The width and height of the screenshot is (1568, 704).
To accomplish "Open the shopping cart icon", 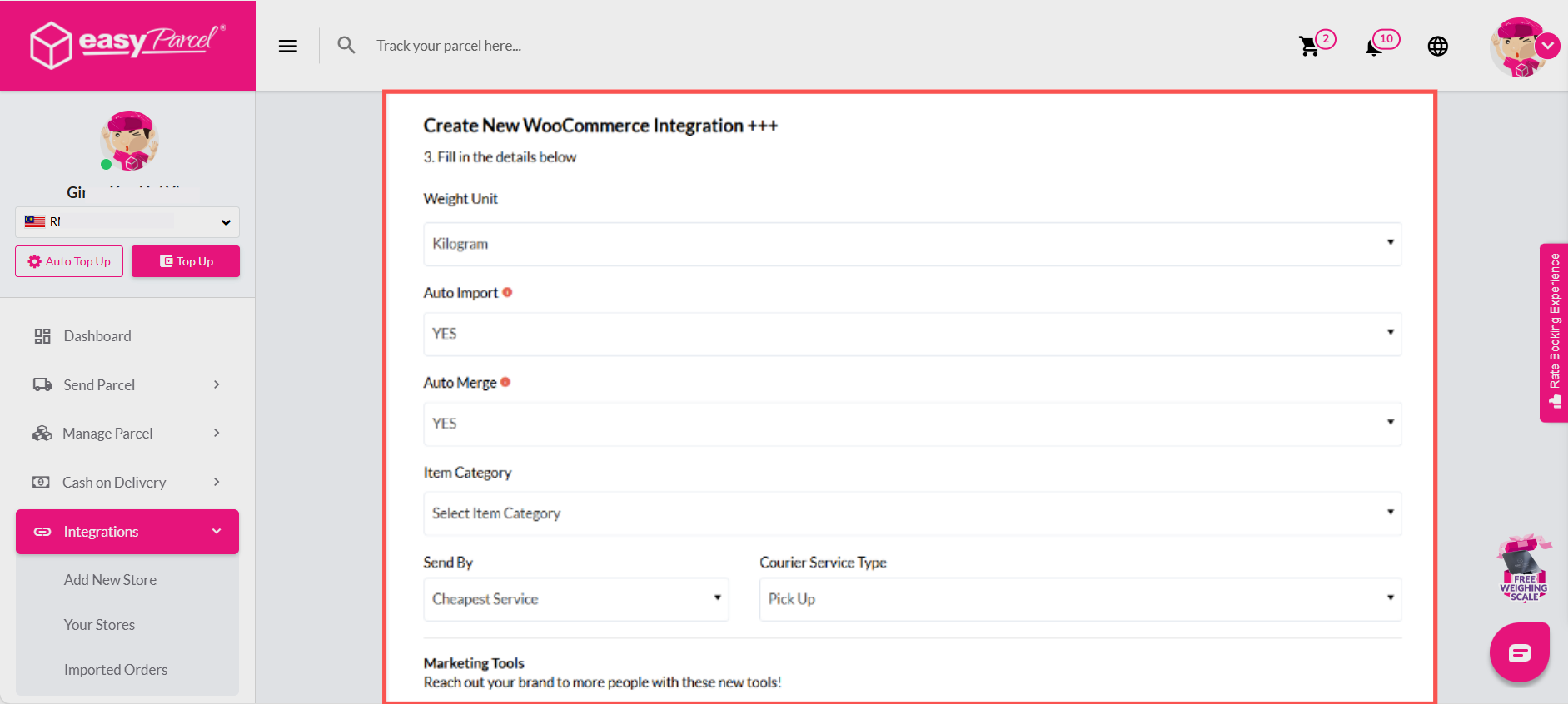I will [1309, 46].
